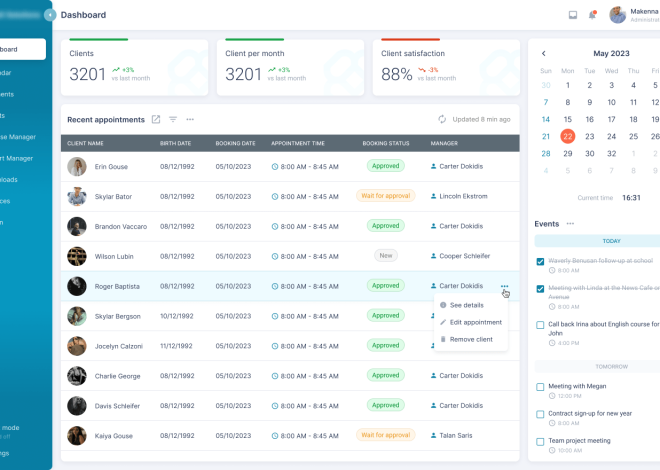Click clock icon in Brandon Vaccaro's row
Screen dimensions: 660x470
pyautogui.click(x=275, y=226)
